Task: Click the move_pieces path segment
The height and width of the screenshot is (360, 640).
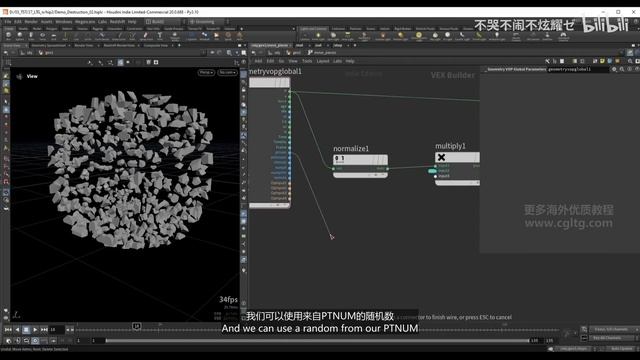Action: (325, 53)
